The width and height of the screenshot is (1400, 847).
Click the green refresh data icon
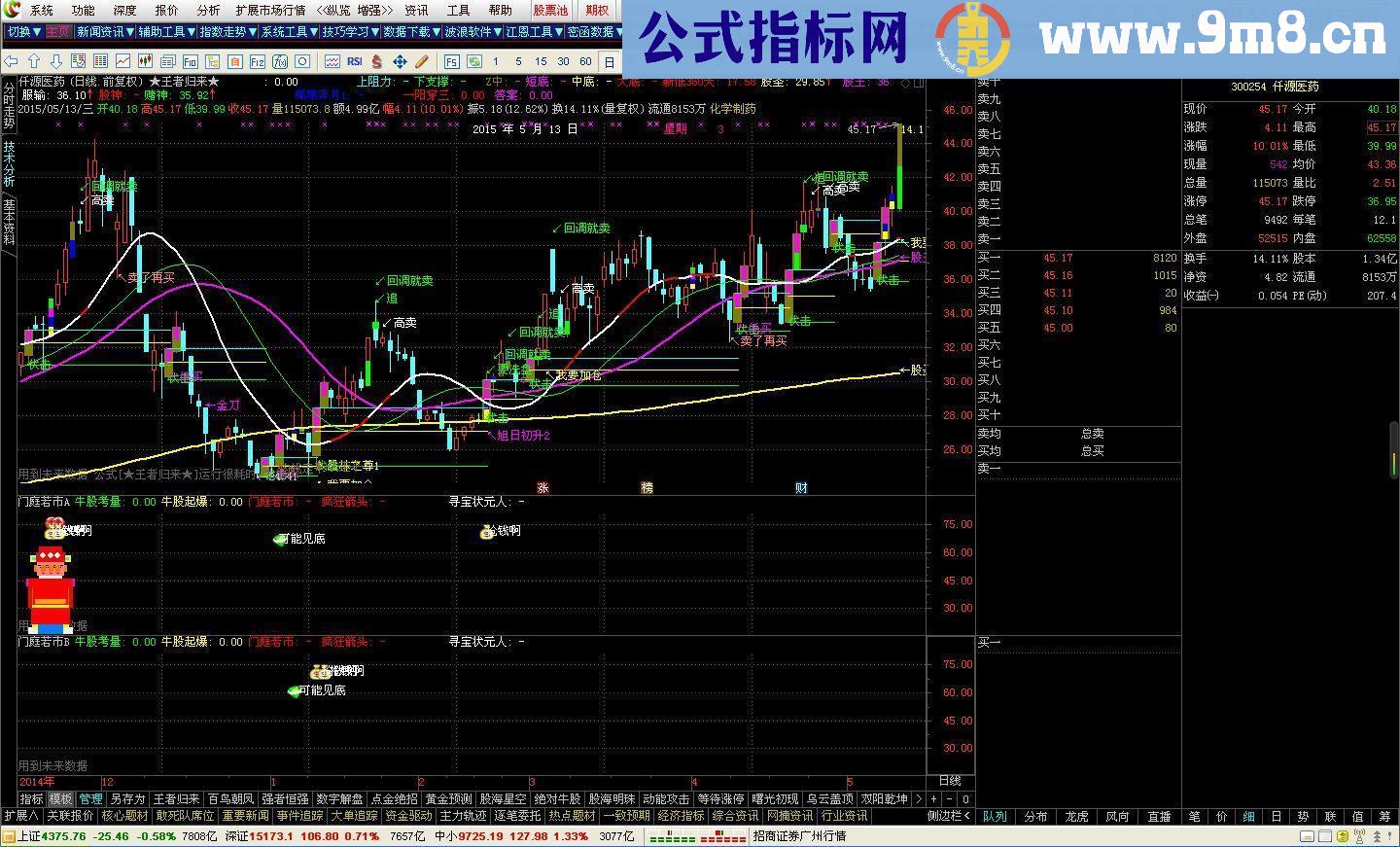click(x=475, y=60)
